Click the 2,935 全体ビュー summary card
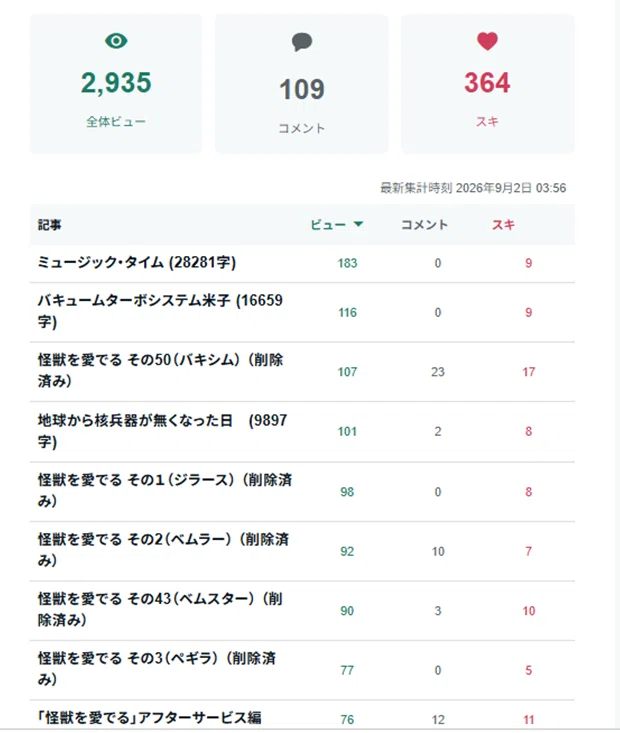 pos(116,84)
